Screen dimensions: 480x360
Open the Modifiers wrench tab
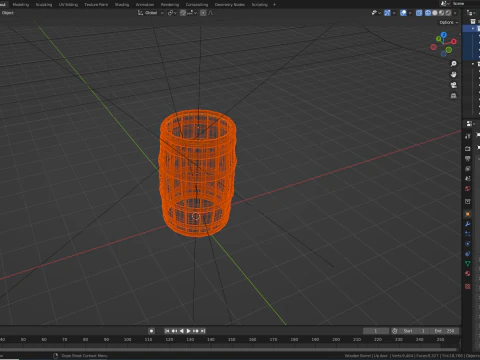coord(468,224)
